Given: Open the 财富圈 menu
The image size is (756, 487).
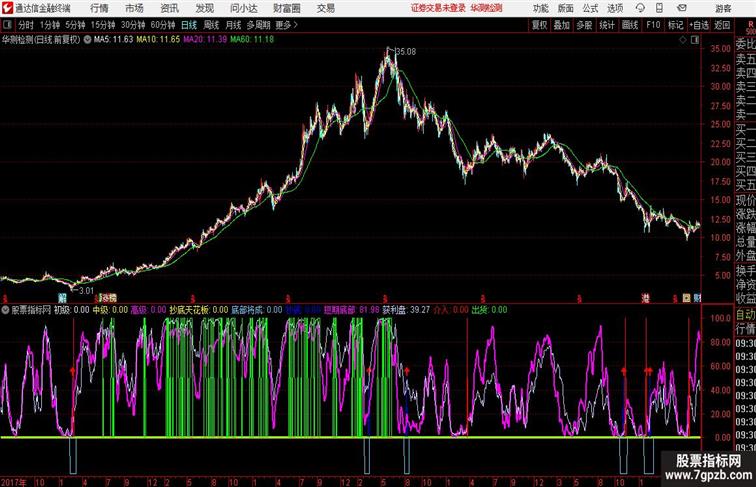Looking at the screenshot, I should (286, 8).
